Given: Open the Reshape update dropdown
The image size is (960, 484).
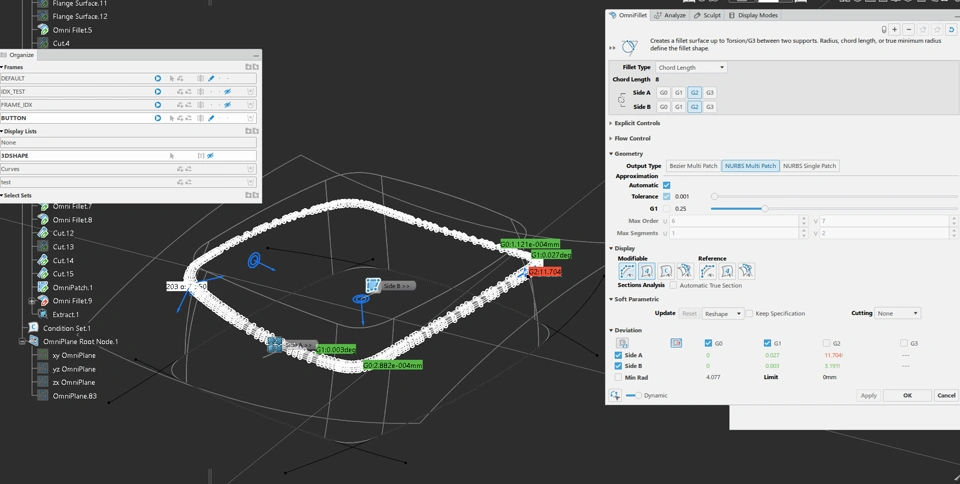Looking at the screenshot, I should [x=723, y=313].
